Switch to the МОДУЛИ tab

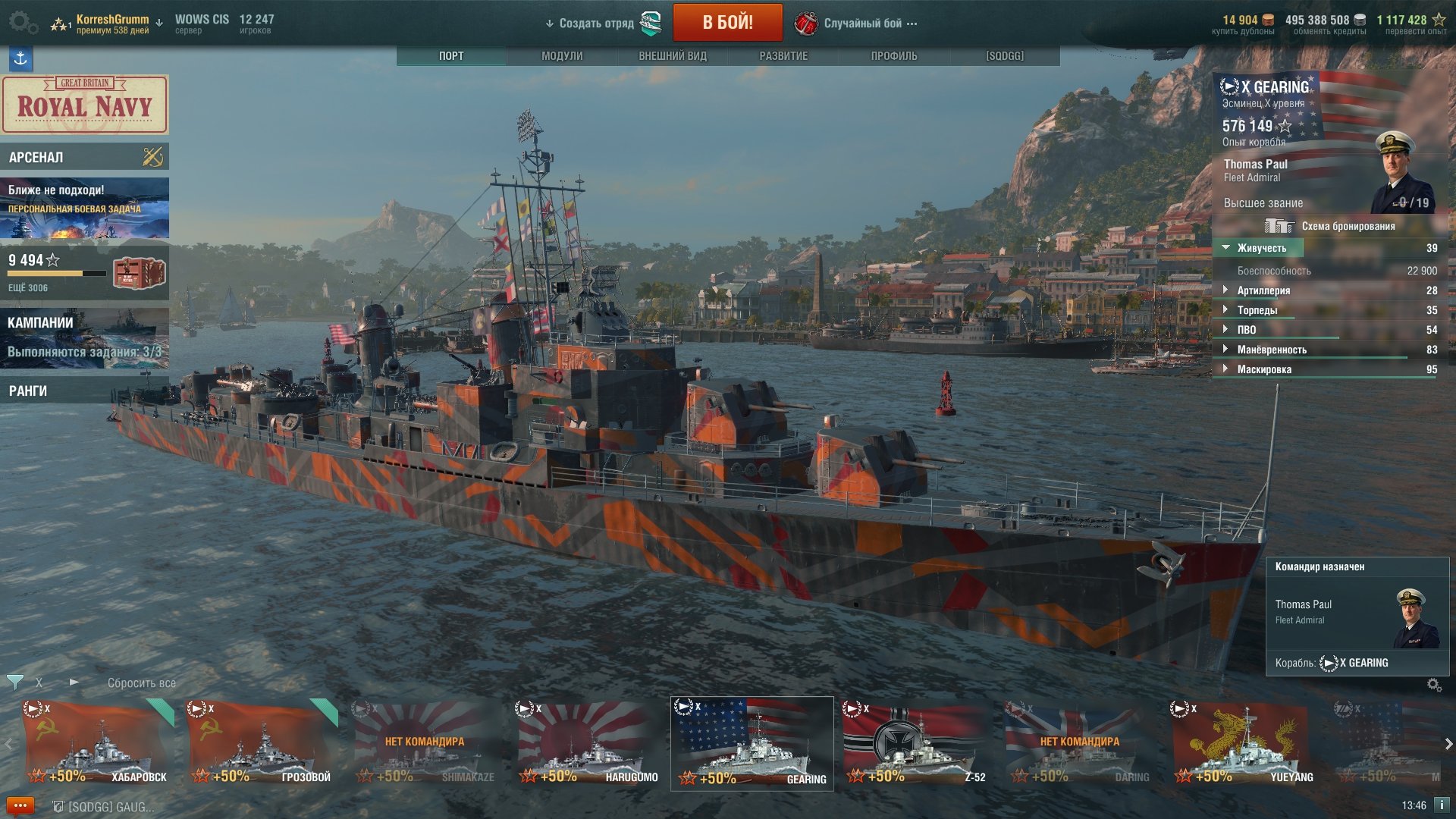click(562, 56)
